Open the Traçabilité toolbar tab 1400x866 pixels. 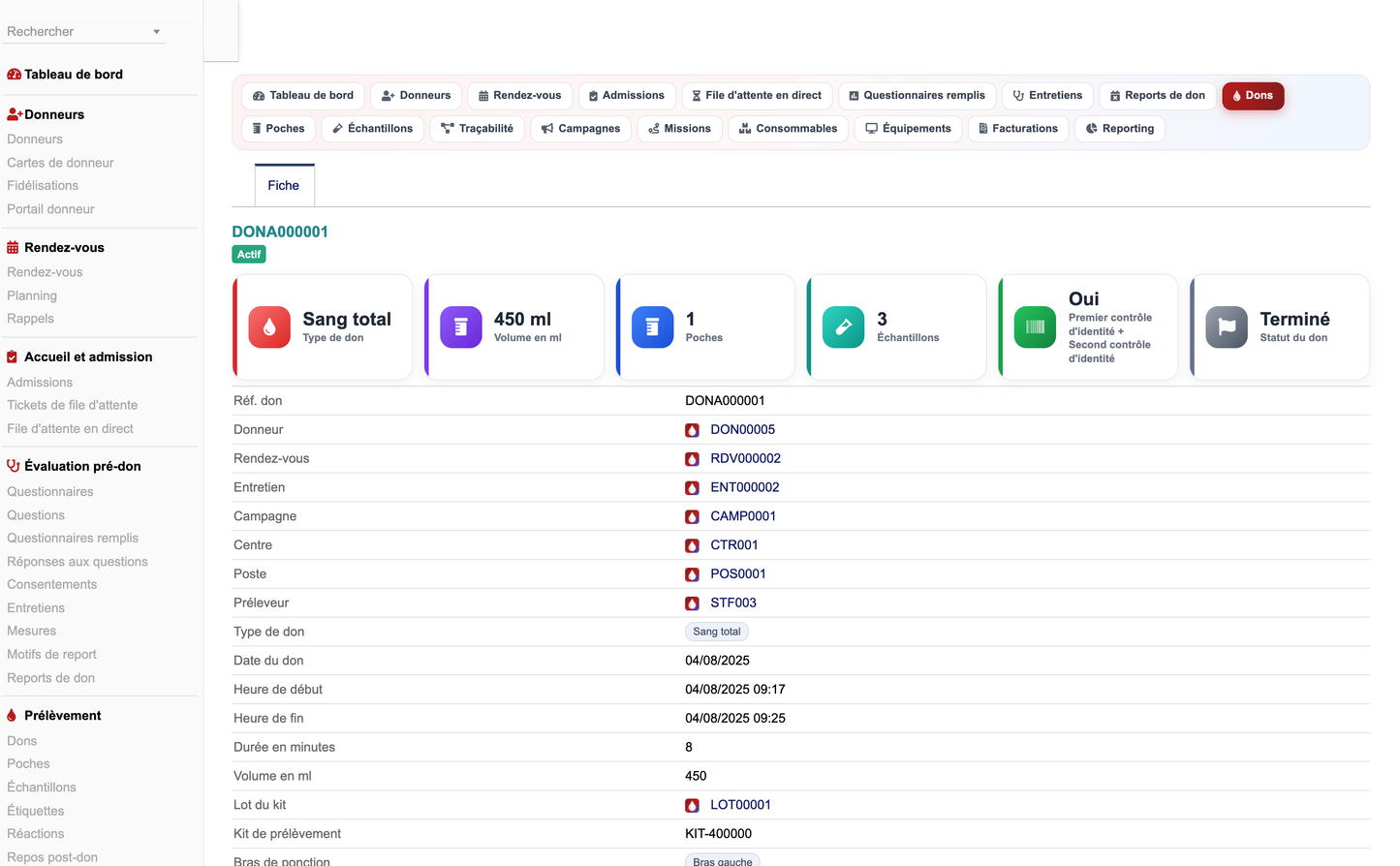click(478, 129)
